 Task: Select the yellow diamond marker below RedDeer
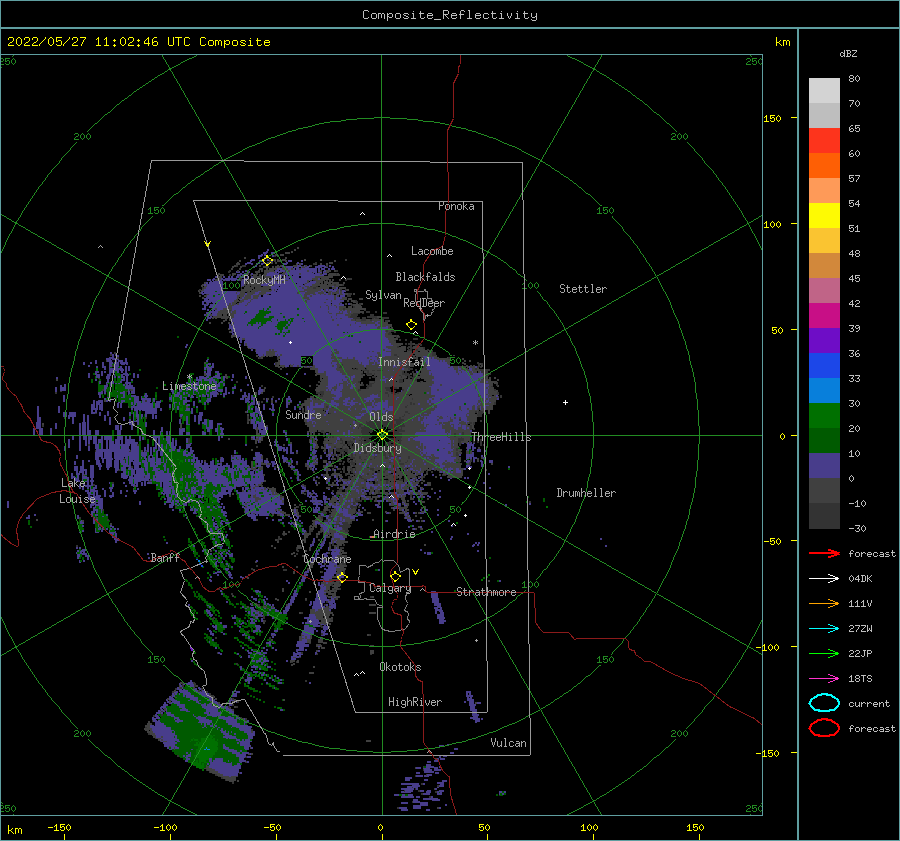tap(411, 324)
